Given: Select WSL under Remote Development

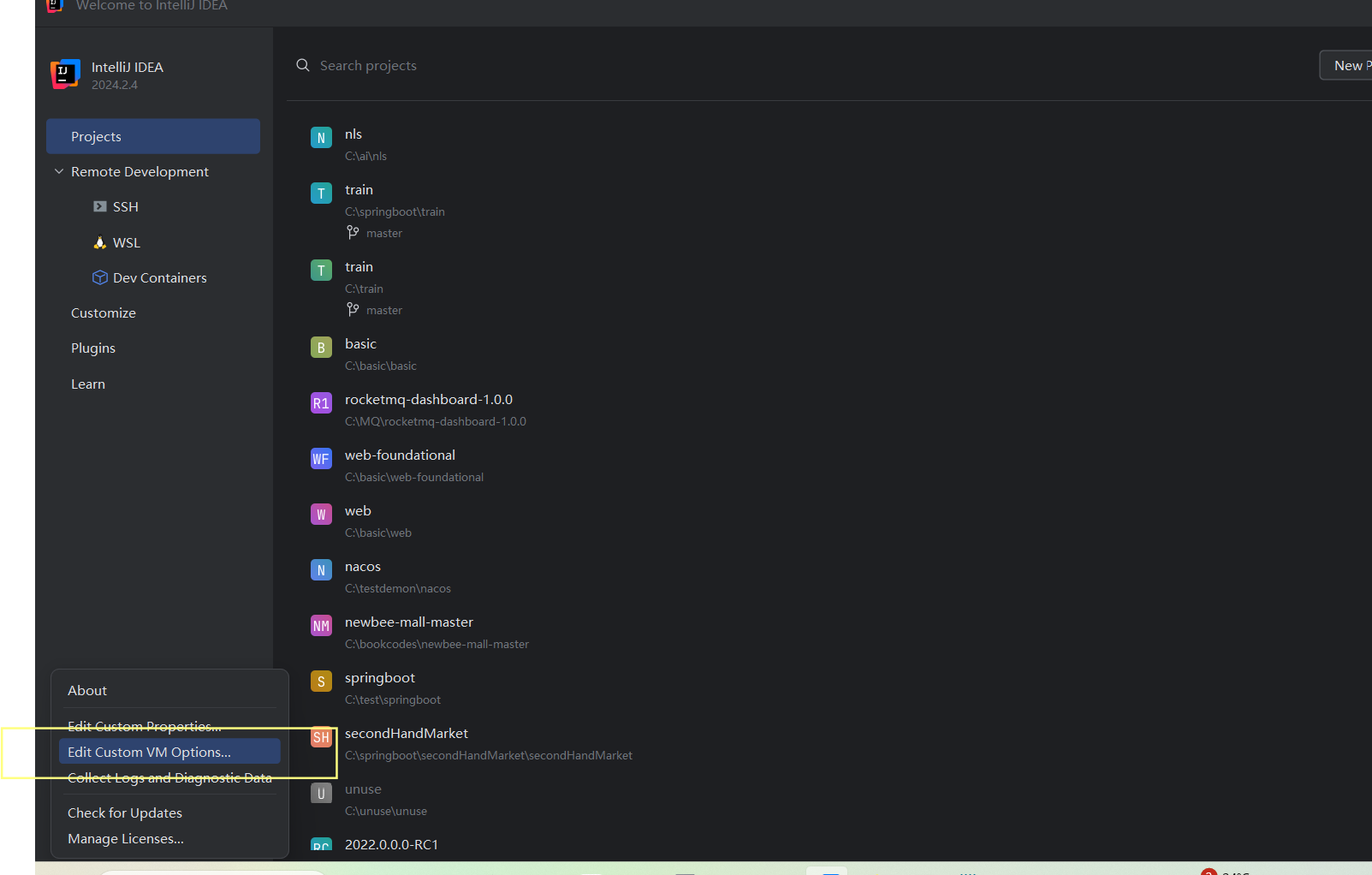Looking at the screenshot, I should click(x=127, y=242).
